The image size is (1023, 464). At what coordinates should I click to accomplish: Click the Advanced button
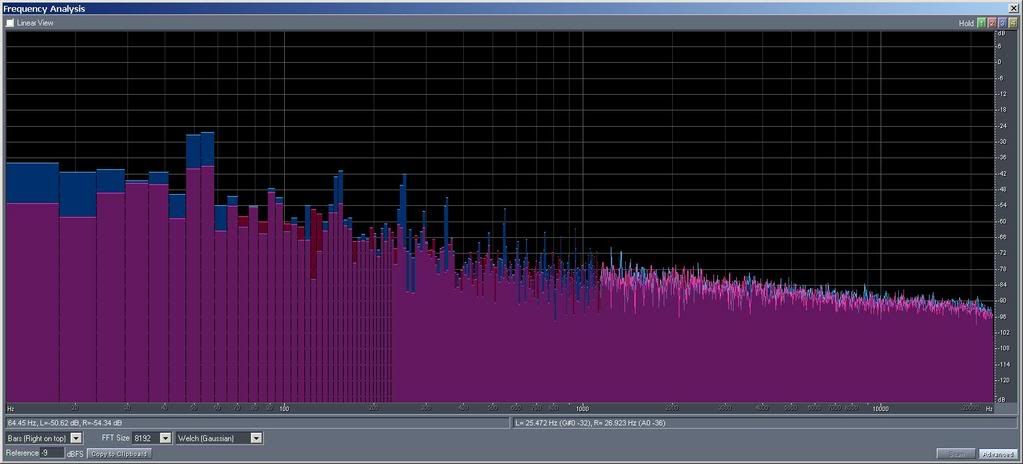[997, 454]
